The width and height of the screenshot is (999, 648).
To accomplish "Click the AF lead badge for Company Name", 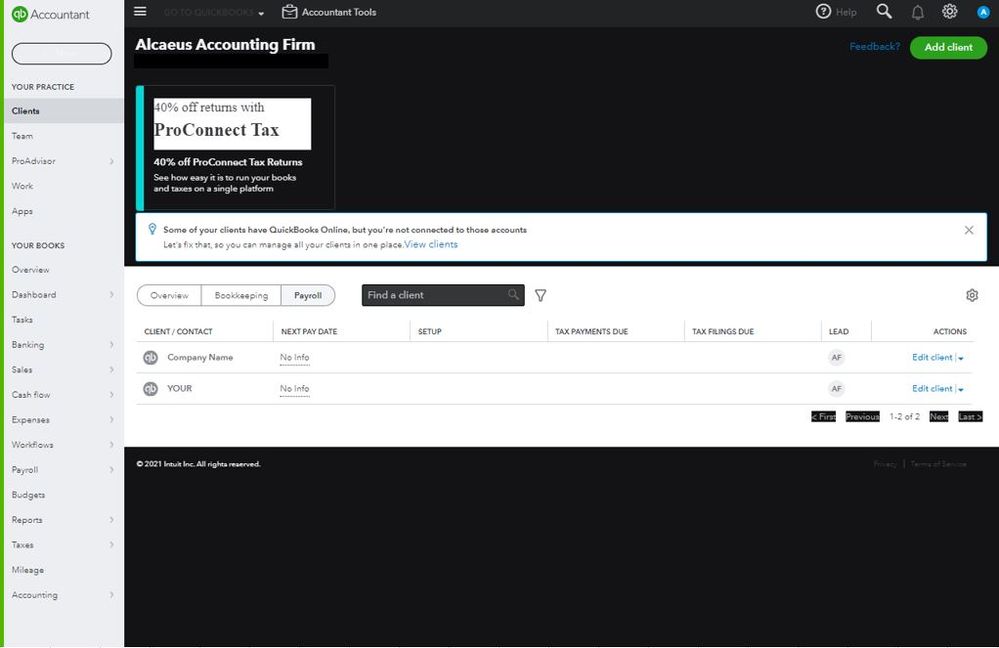I will 836,357.
